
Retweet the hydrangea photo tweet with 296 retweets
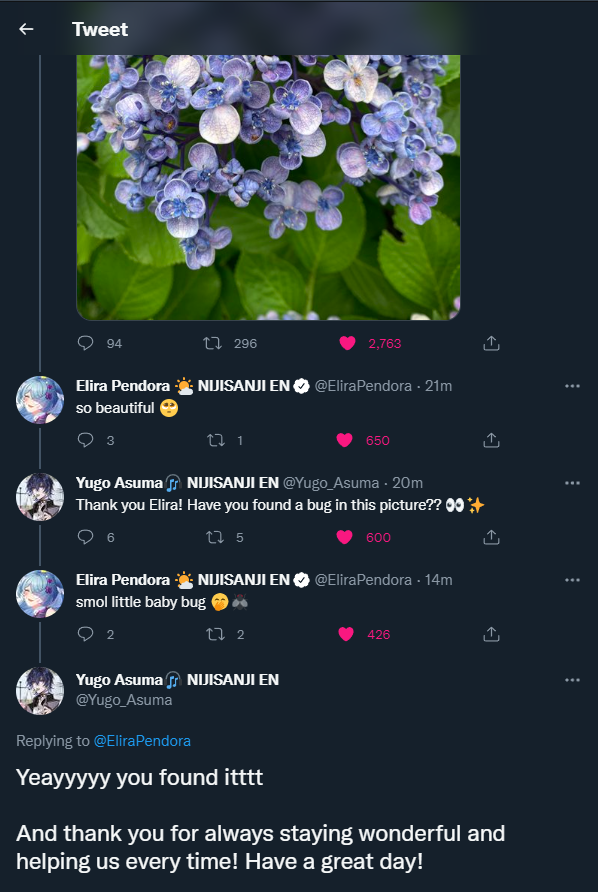[x=213, y=343]
